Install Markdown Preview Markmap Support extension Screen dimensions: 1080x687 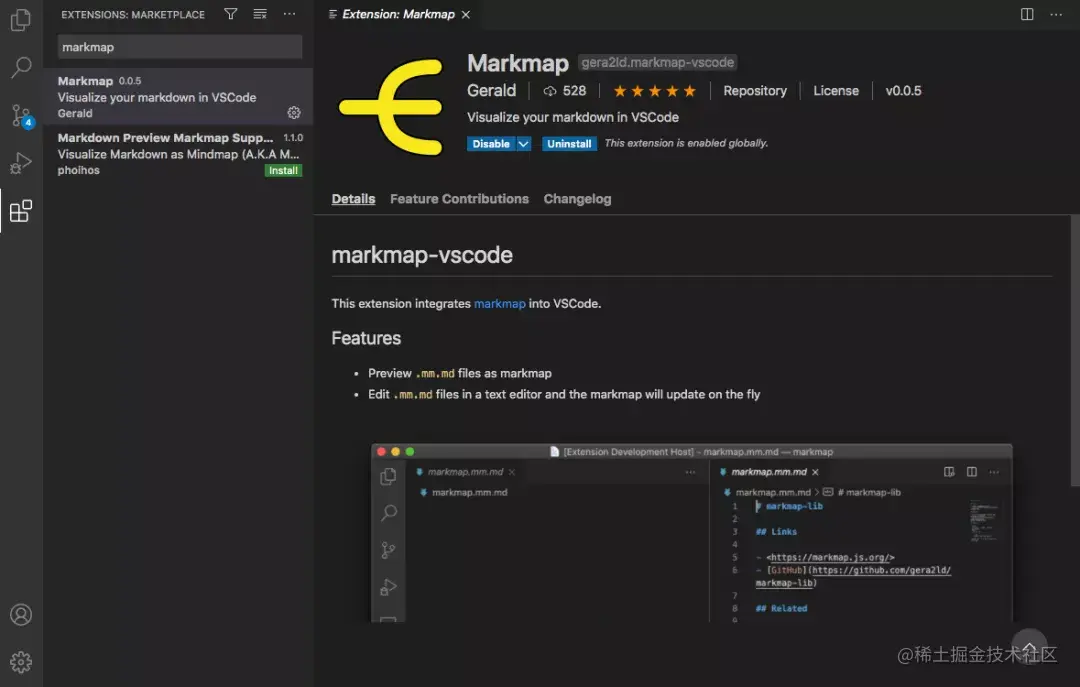pos(283,170)
